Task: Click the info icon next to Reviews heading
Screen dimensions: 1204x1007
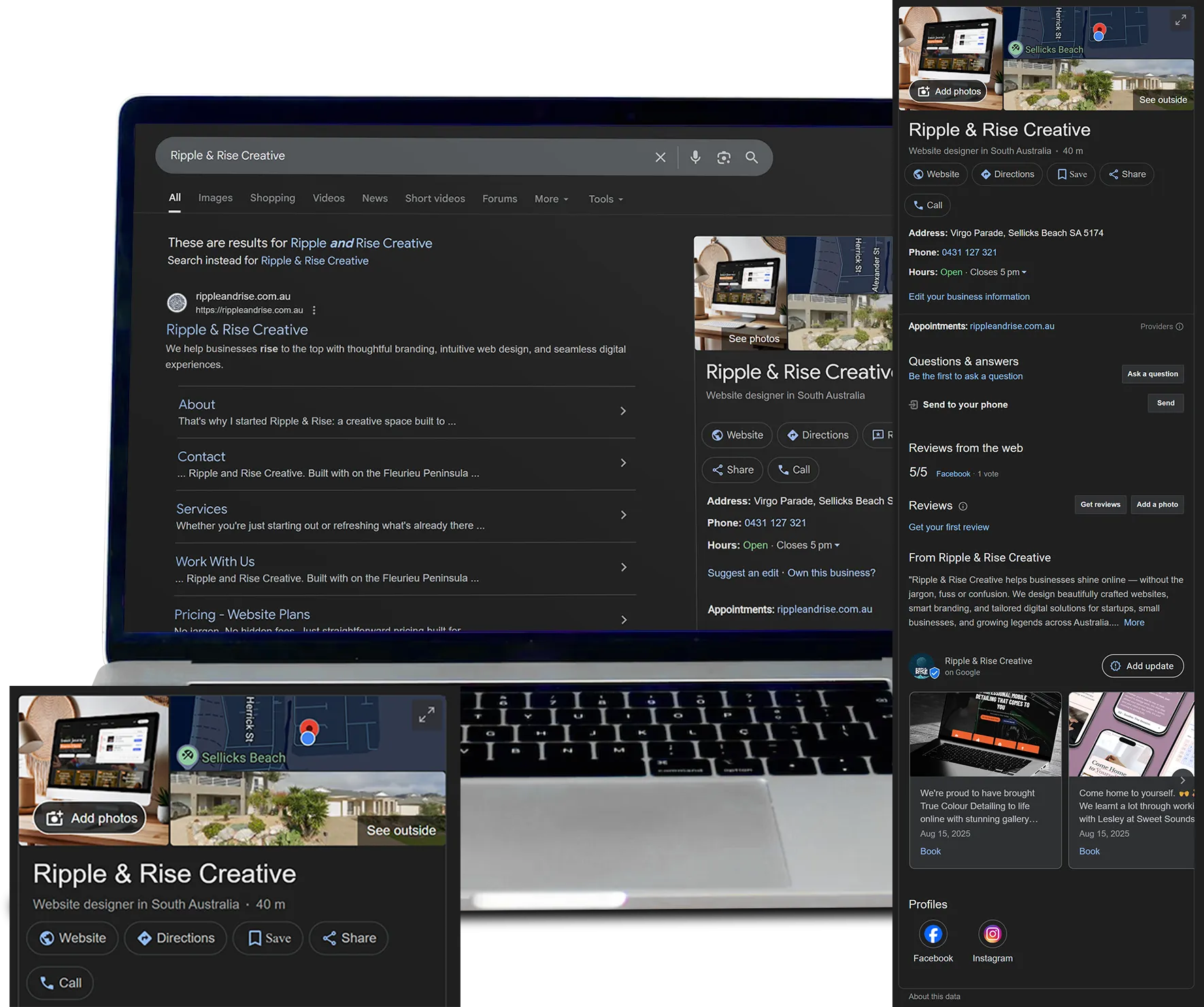Action: pyautogui.click(x=963, y=506)
